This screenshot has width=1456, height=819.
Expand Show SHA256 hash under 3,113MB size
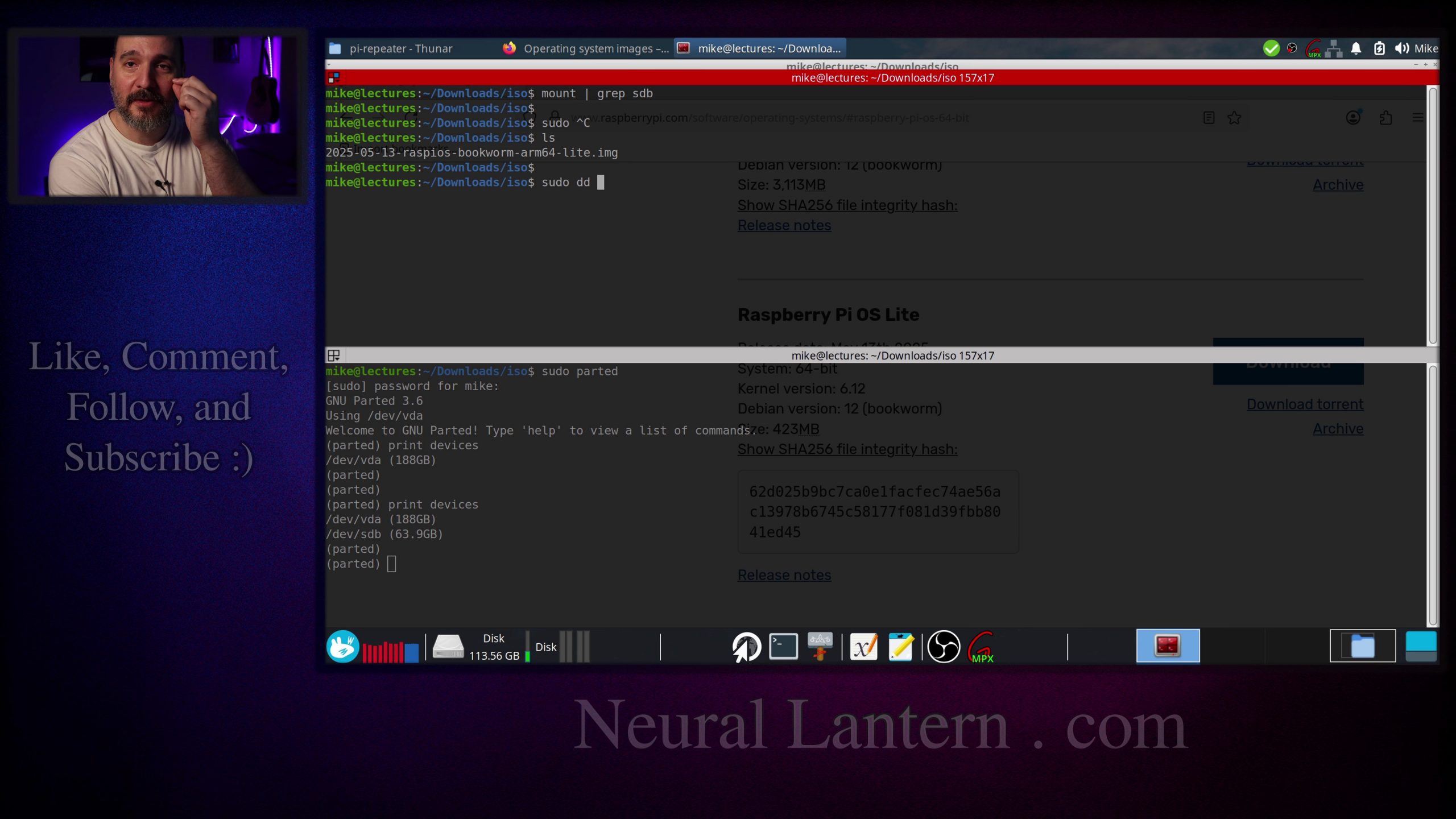click(x=847, y=205)
